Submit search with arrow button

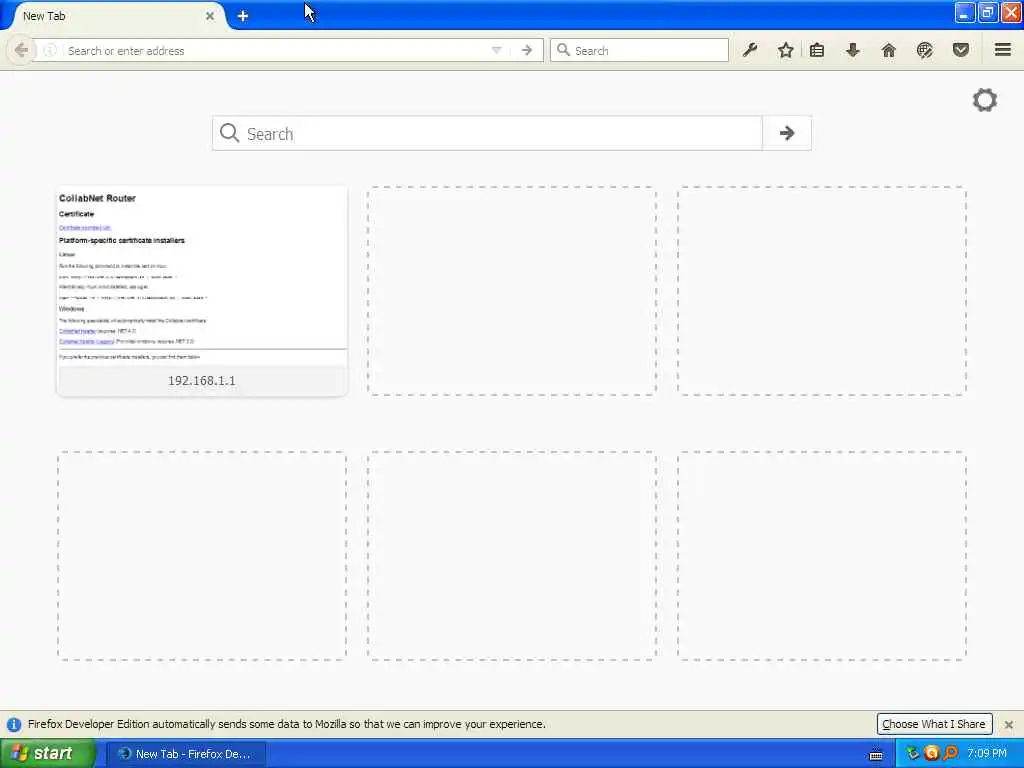(x=787, y=133)
